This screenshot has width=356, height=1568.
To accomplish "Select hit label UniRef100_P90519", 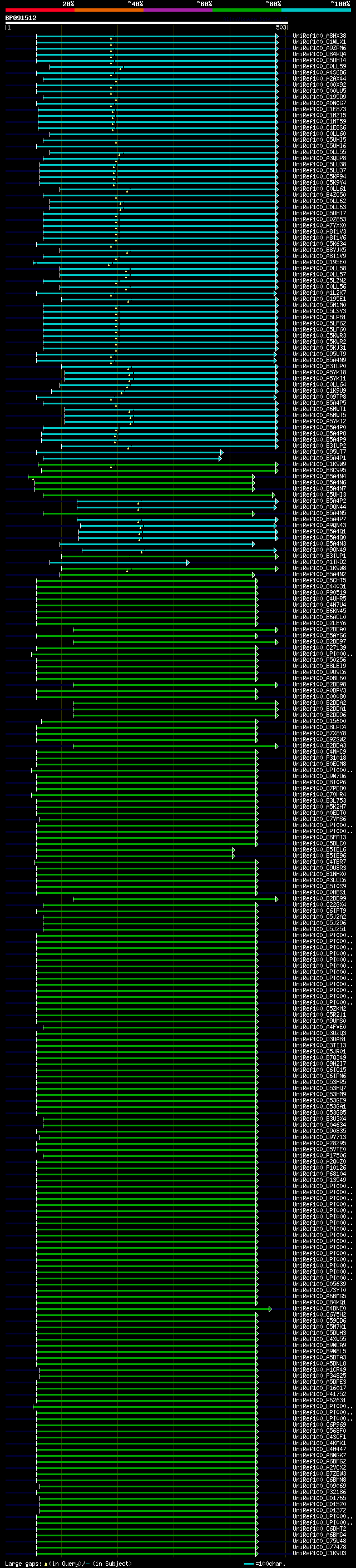I will coord(319,593).
